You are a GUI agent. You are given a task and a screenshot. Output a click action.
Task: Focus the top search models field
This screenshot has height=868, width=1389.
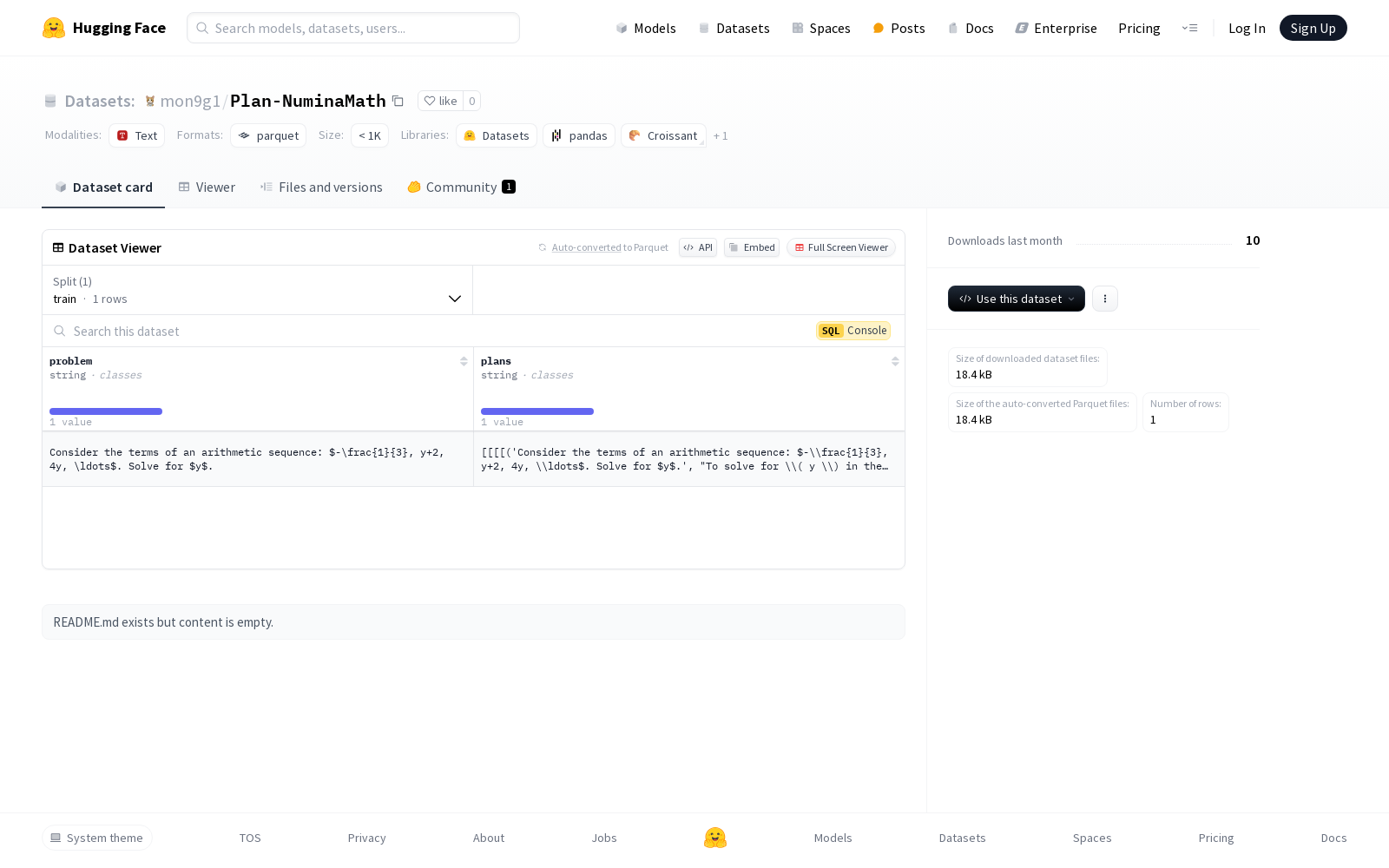[x=353, y=28]
